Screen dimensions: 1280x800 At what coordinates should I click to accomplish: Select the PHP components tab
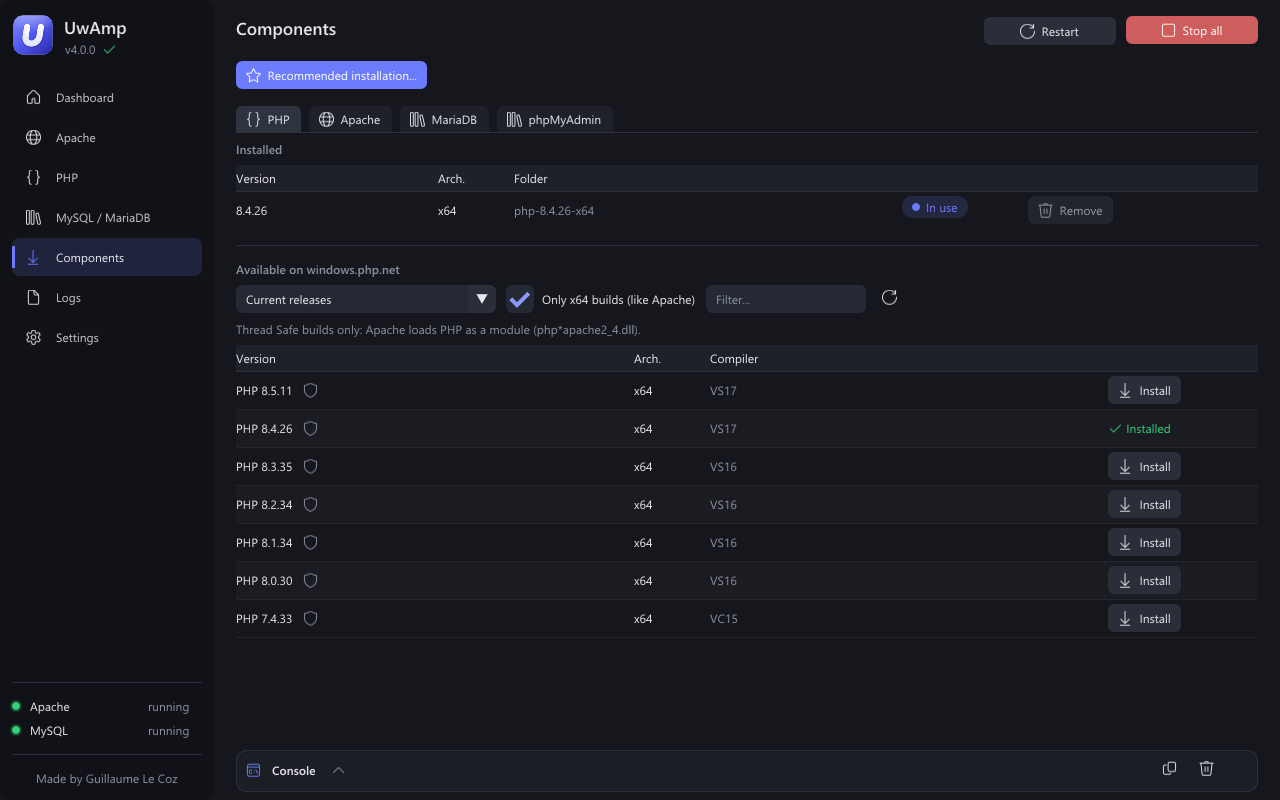click(x=268, y=120)
